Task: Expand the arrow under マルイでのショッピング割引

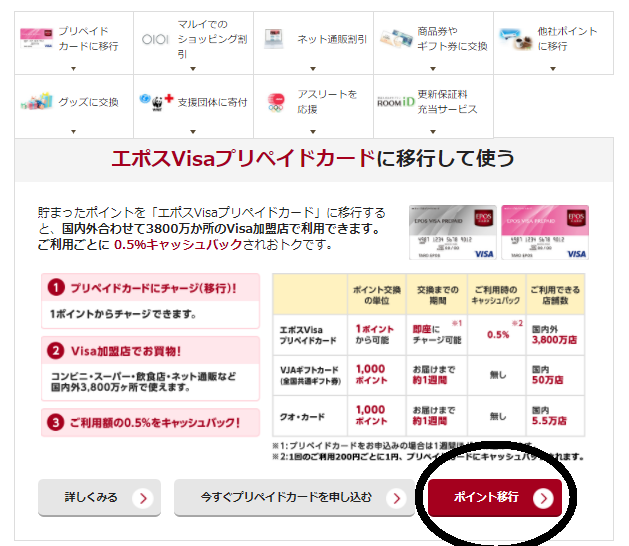Action: (193, 69)
